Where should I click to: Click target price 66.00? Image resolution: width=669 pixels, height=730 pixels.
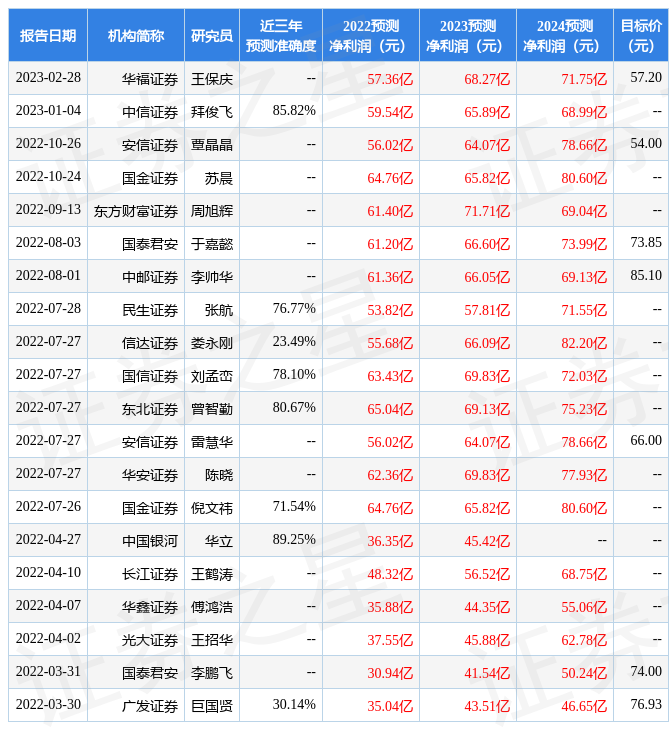tap(646, 441)
